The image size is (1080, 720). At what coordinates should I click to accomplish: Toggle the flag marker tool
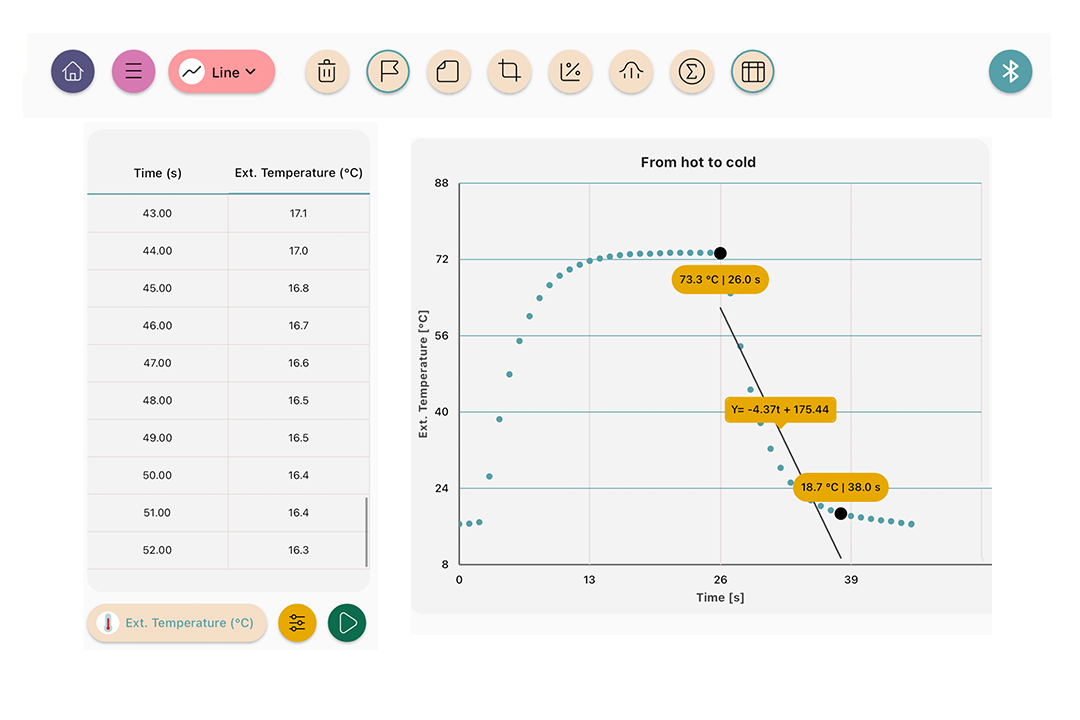coord(388,72)
